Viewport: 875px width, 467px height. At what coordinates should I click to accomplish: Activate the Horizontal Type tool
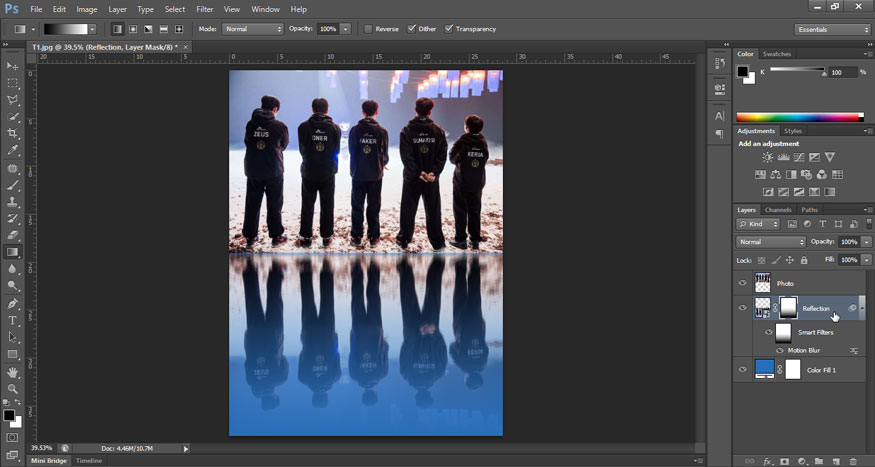(13, 320)
